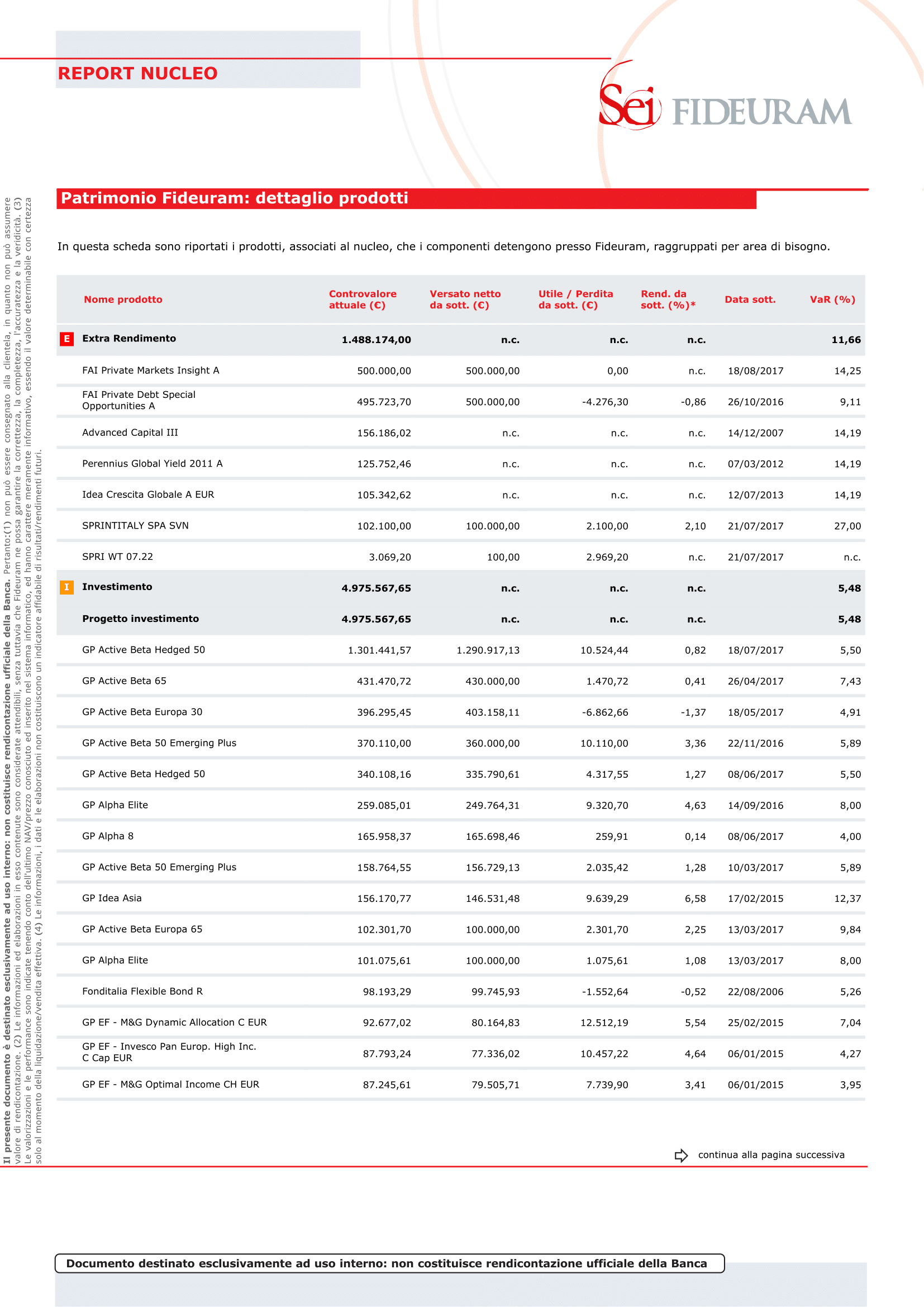This screenshot has width=924, height=1307.
Task: Select GP Active Beta Europa 65 name
Action: (142, 929)
